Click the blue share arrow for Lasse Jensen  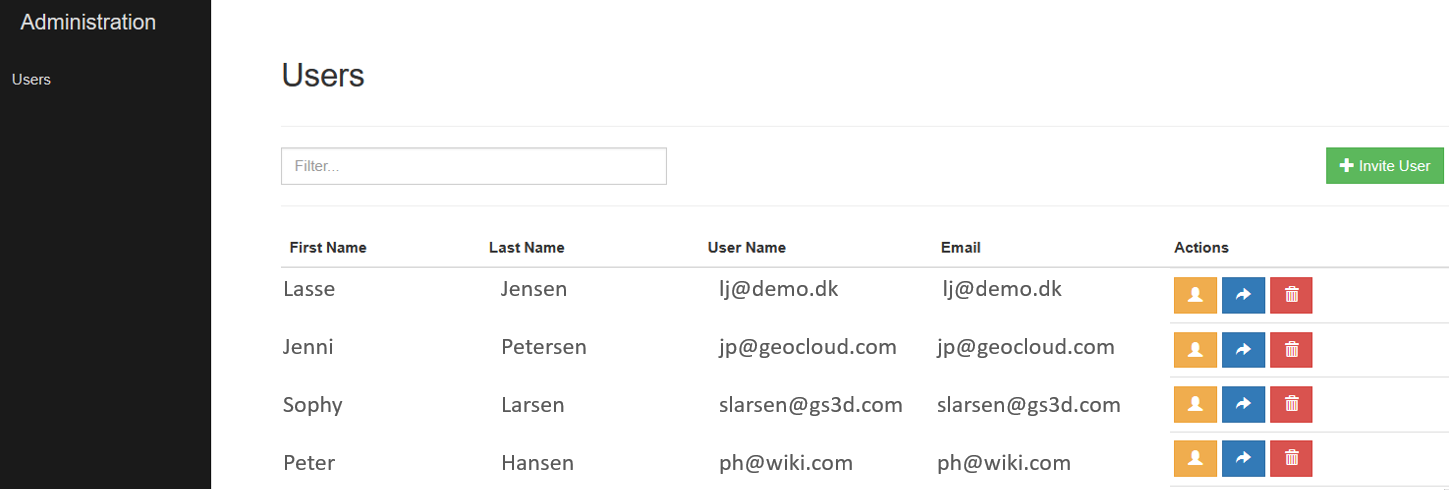click(x=1243, y=295)
